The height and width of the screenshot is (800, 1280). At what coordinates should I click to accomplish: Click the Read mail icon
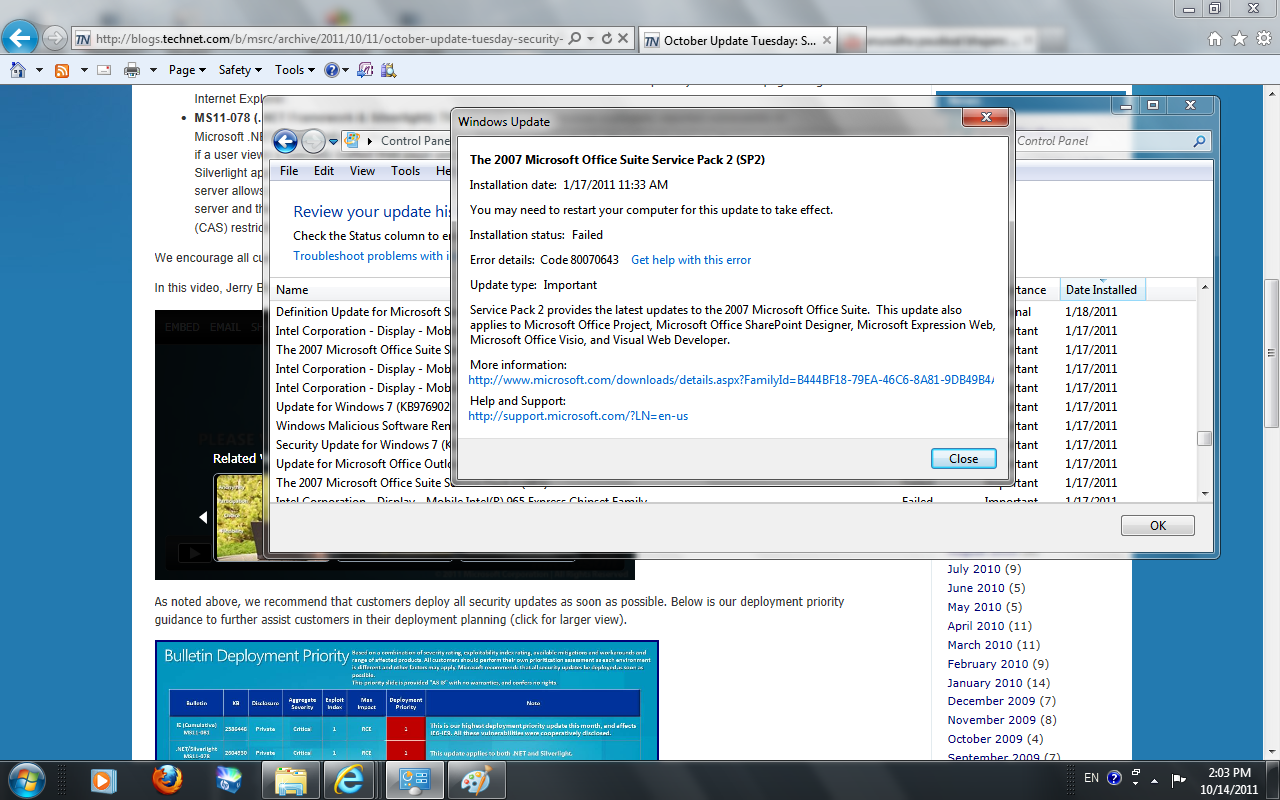coord(104,70)
